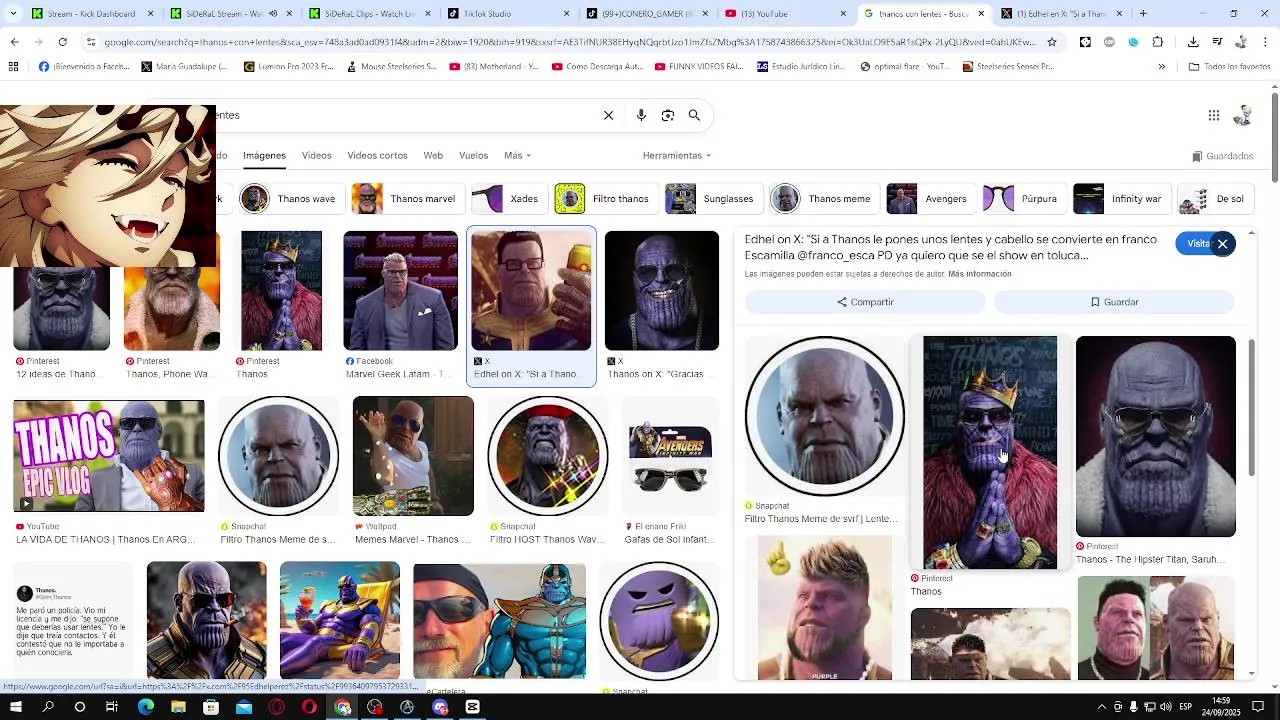Open the Chrome apps grid in bookmarks bar
The height and width of the screenshot is (720, 1280).
coord(13,66)
